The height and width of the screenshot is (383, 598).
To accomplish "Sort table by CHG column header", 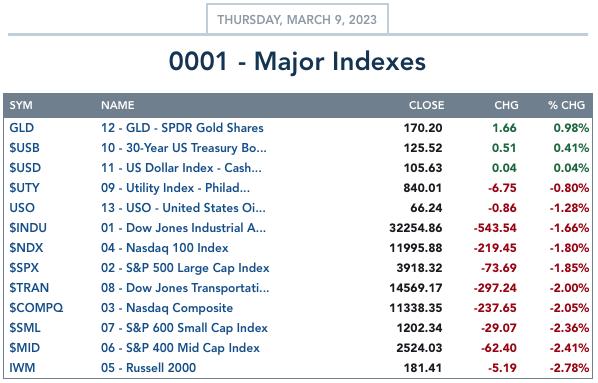I will 506,105.
